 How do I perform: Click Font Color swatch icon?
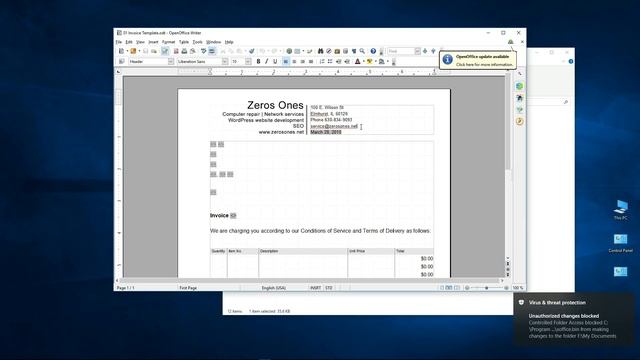point(358,62)
